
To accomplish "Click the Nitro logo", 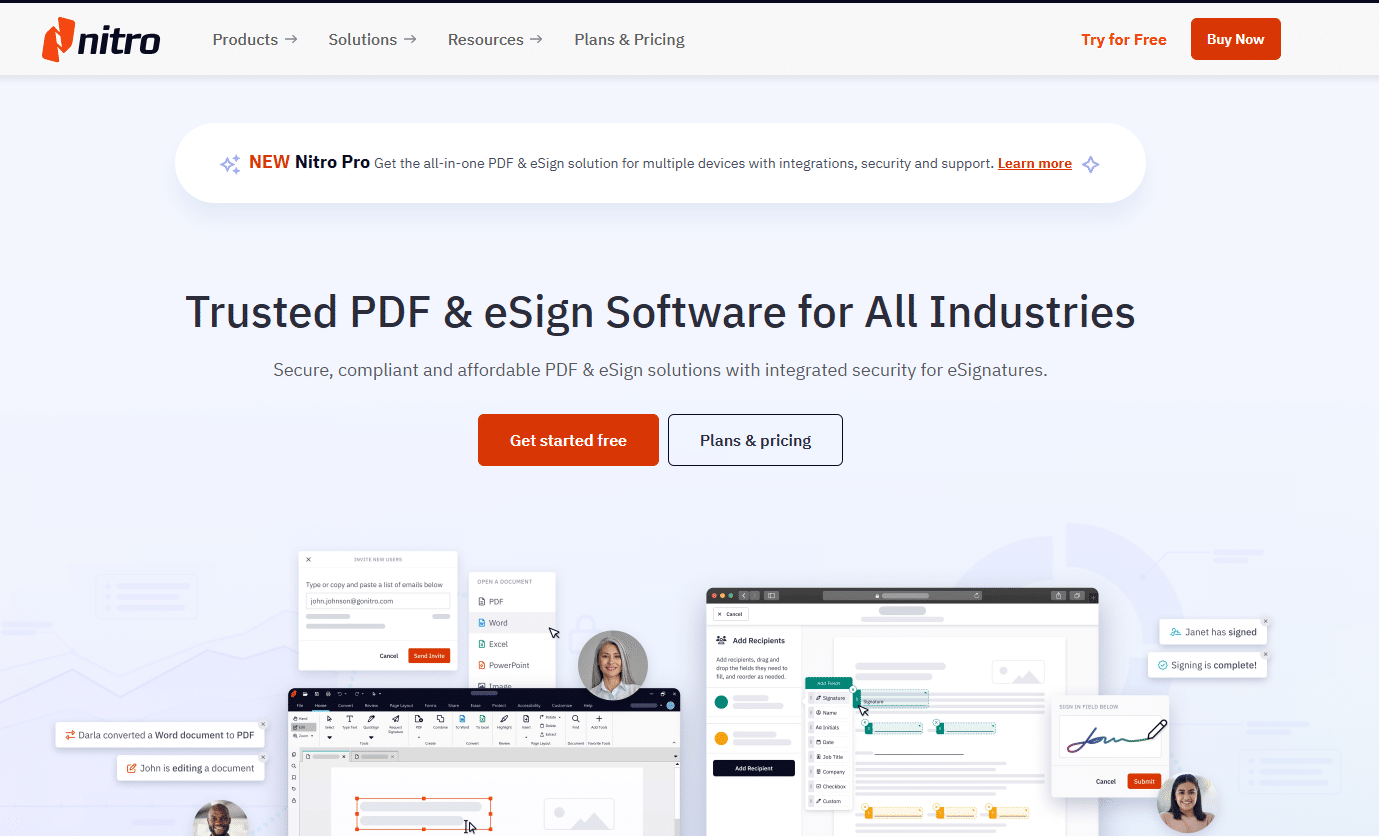I will [101, 40].
